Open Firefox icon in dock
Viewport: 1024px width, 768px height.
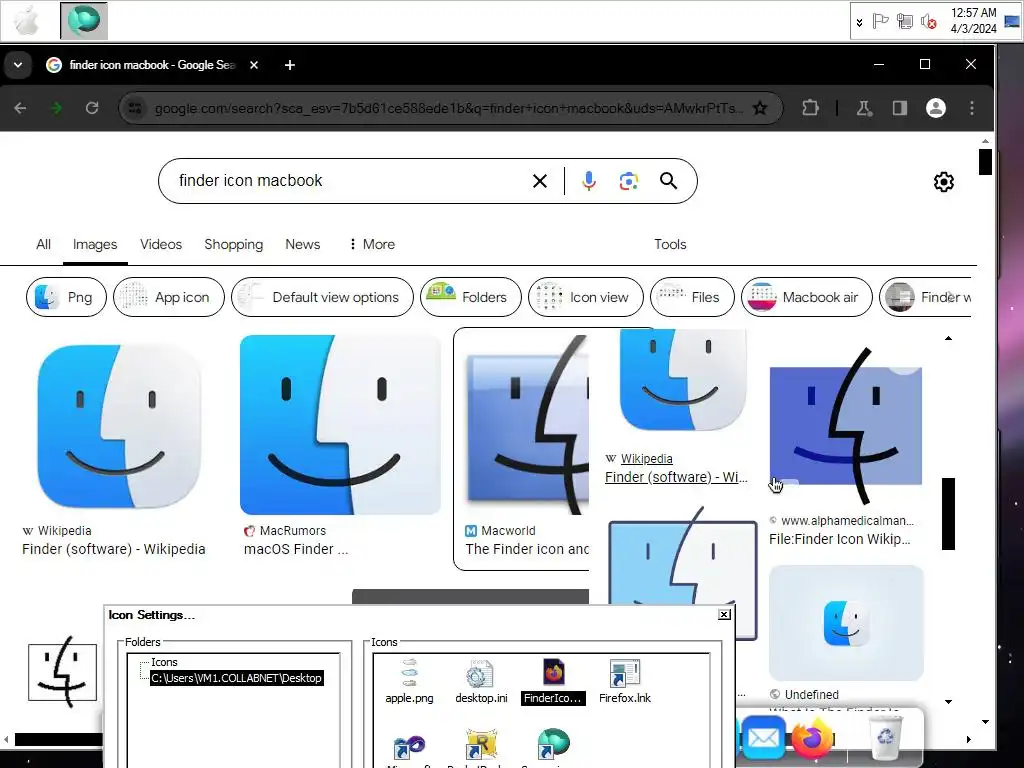(813, 739)
